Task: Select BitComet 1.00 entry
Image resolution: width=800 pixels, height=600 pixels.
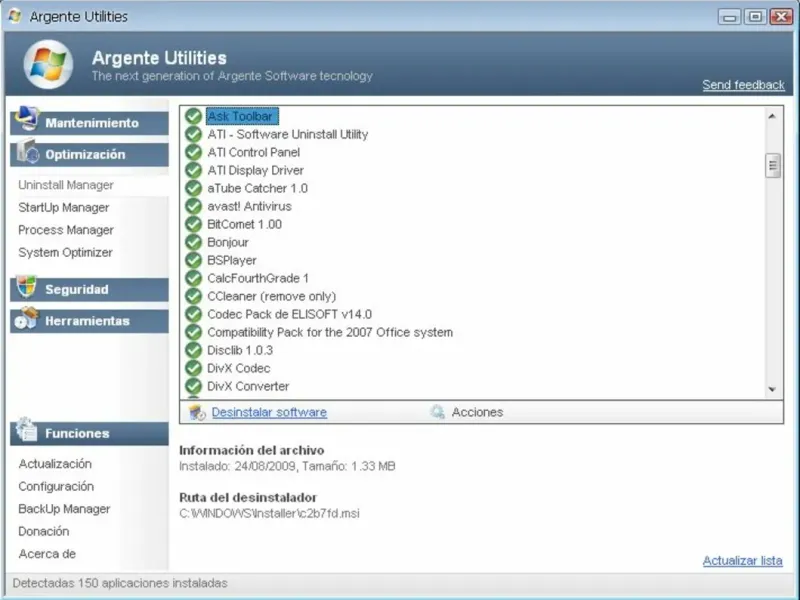Action: click(244, 224)
